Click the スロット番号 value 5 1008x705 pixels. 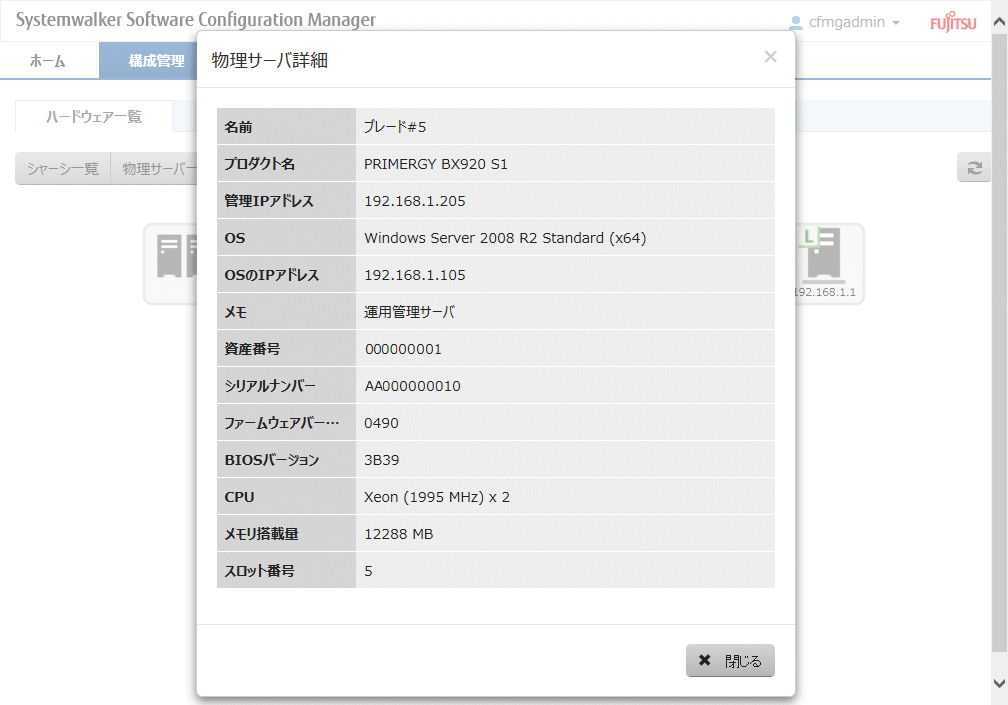(368, 571)
